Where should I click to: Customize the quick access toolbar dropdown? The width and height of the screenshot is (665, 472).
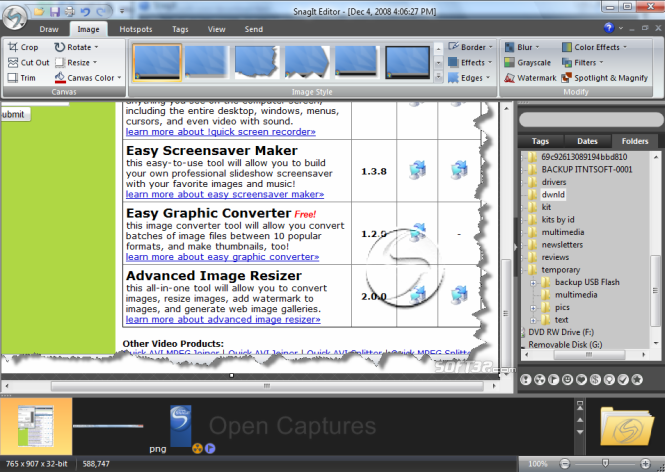coord(122,11)
